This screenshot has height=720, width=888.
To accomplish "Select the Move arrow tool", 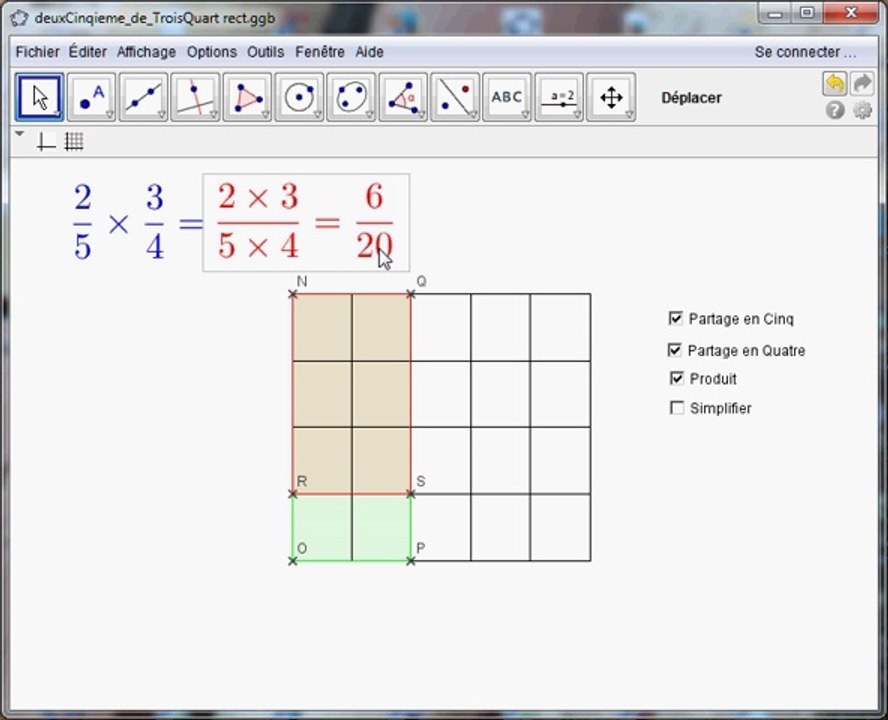I will (39, 97).
